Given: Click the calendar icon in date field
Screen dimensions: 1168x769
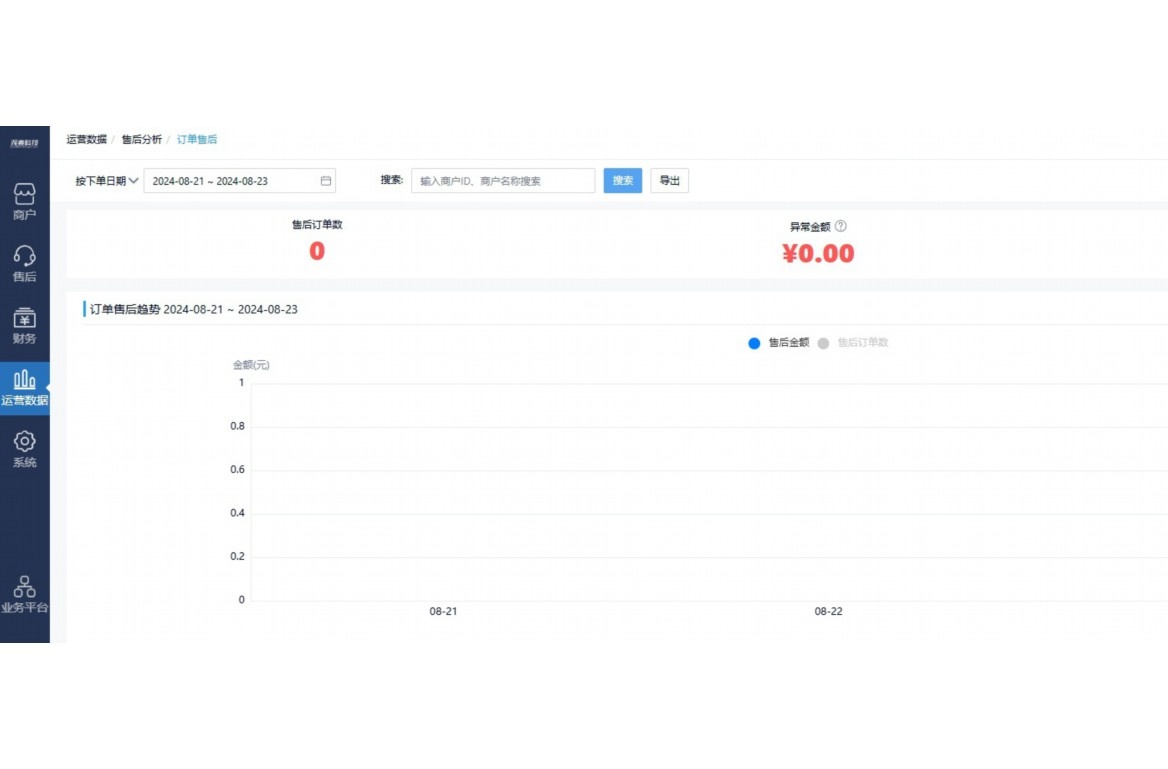Looking at the screenshot, I should pos(325,181).
